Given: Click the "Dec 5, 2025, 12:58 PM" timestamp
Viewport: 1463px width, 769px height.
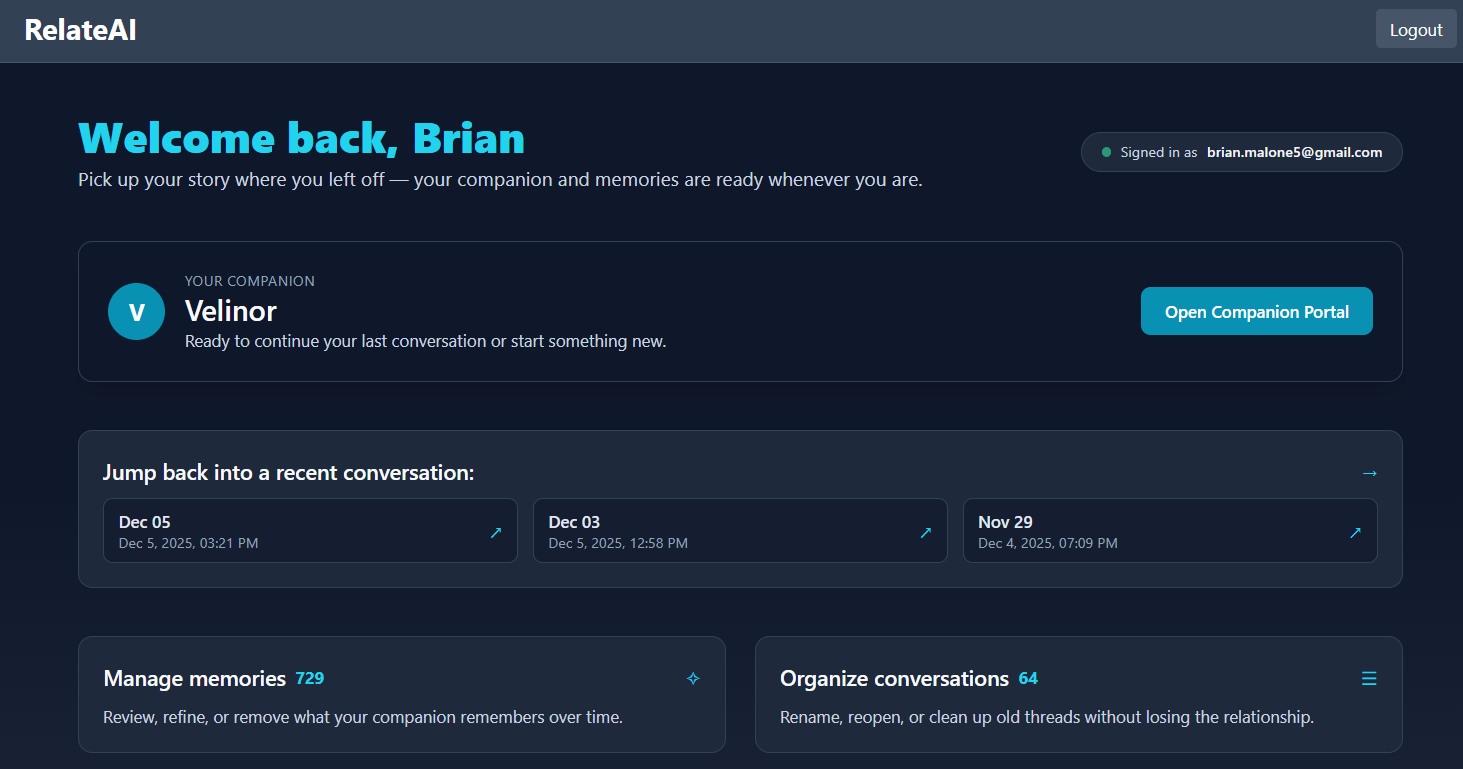Looking at the screenshot, I should (x=618, y=543).
